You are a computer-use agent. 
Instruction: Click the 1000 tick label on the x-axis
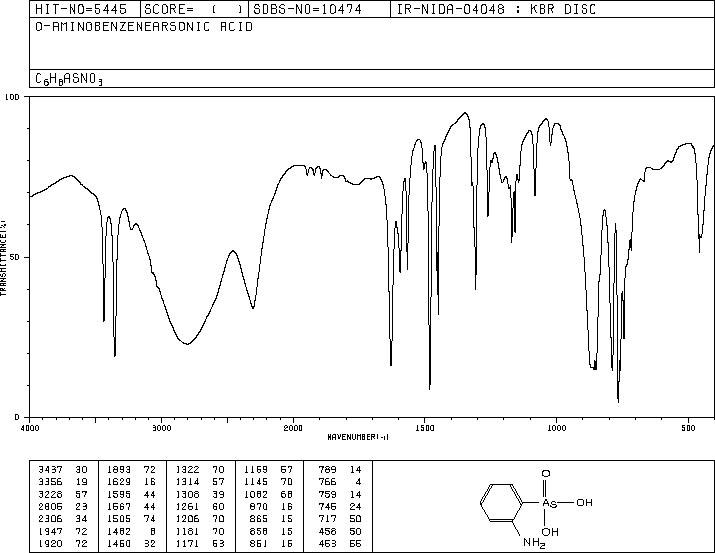coord(556,428)
